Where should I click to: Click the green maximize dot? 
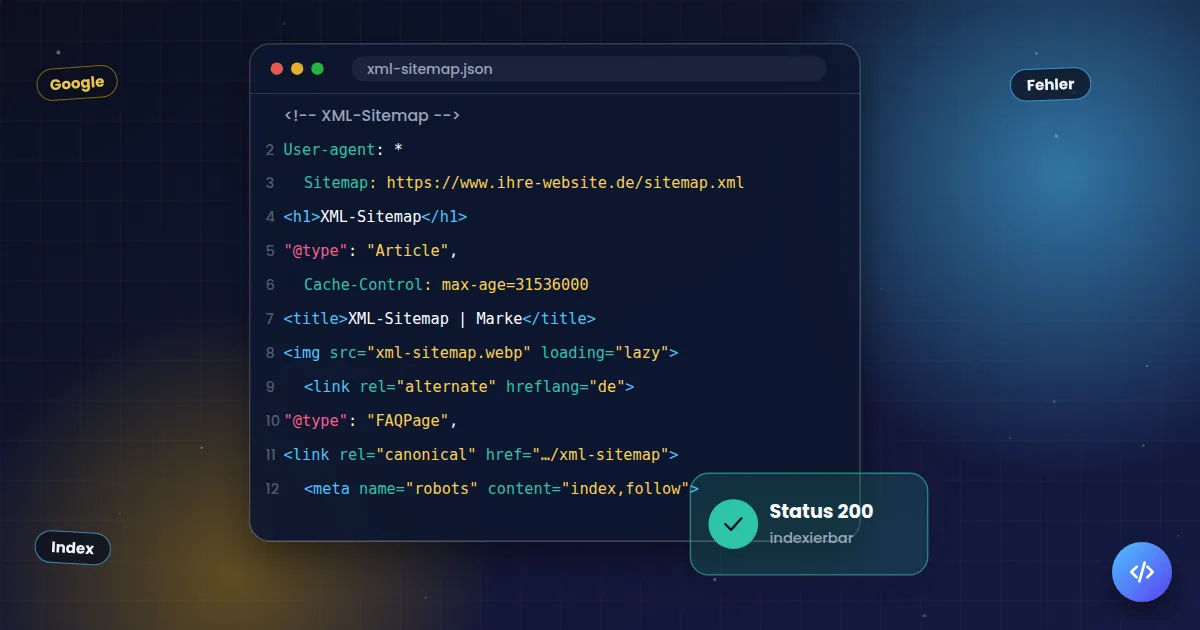(x=318, y=69)
